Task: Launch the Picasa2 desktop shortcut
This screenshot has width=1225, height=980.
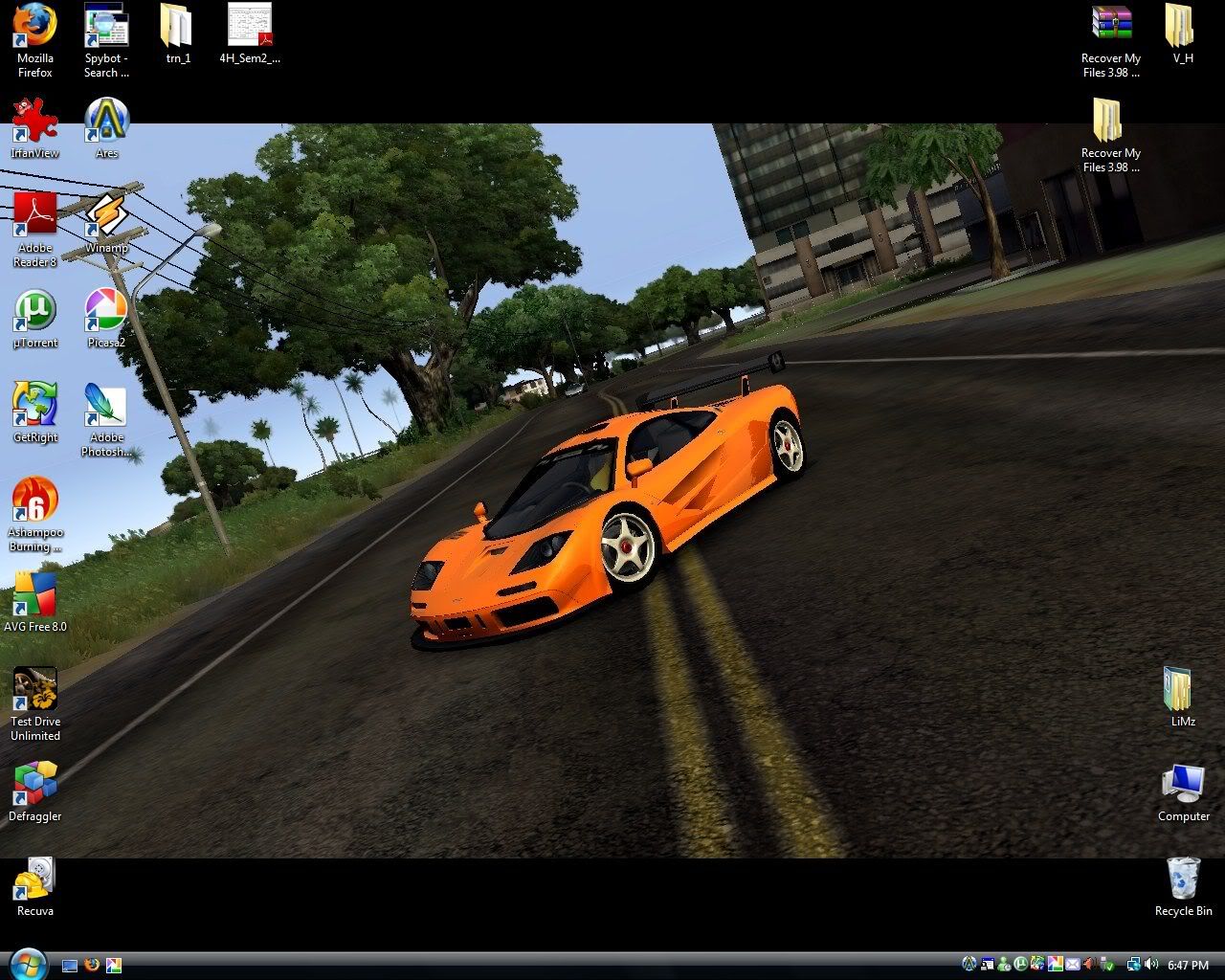Action: (x=106, y=318)
